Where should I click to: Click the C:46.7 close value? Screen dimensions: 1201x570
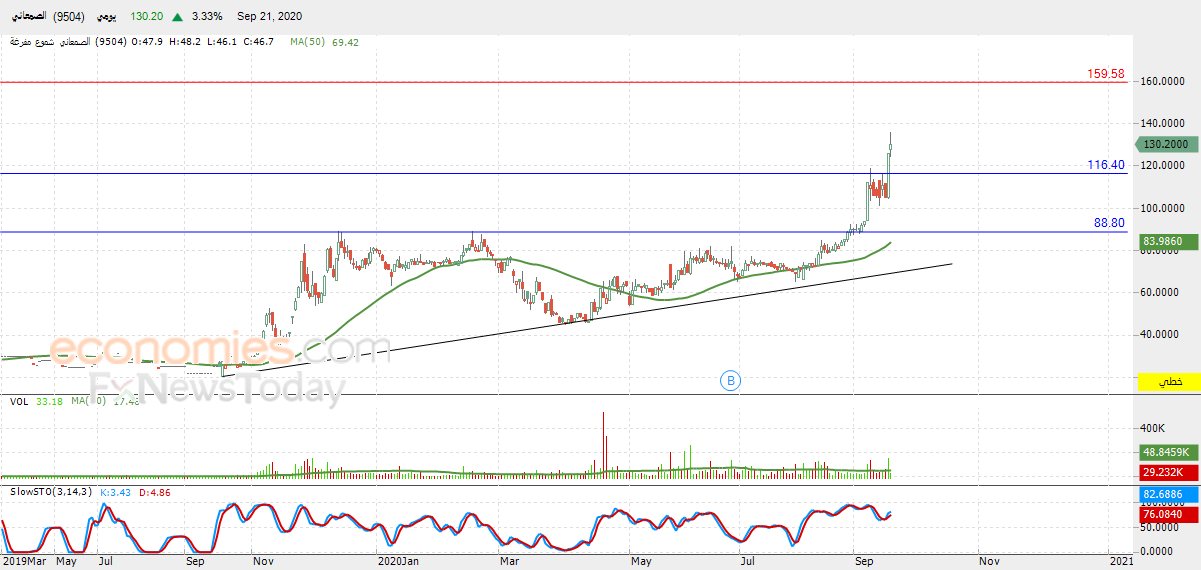(x=259, y=42)
